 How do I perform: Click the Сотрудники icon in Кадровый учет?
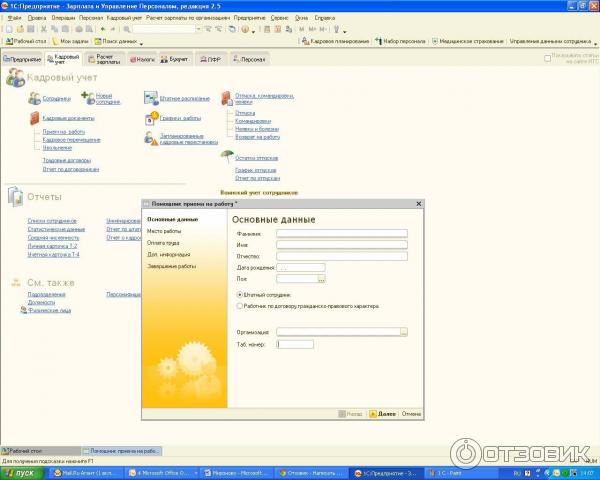34,98
